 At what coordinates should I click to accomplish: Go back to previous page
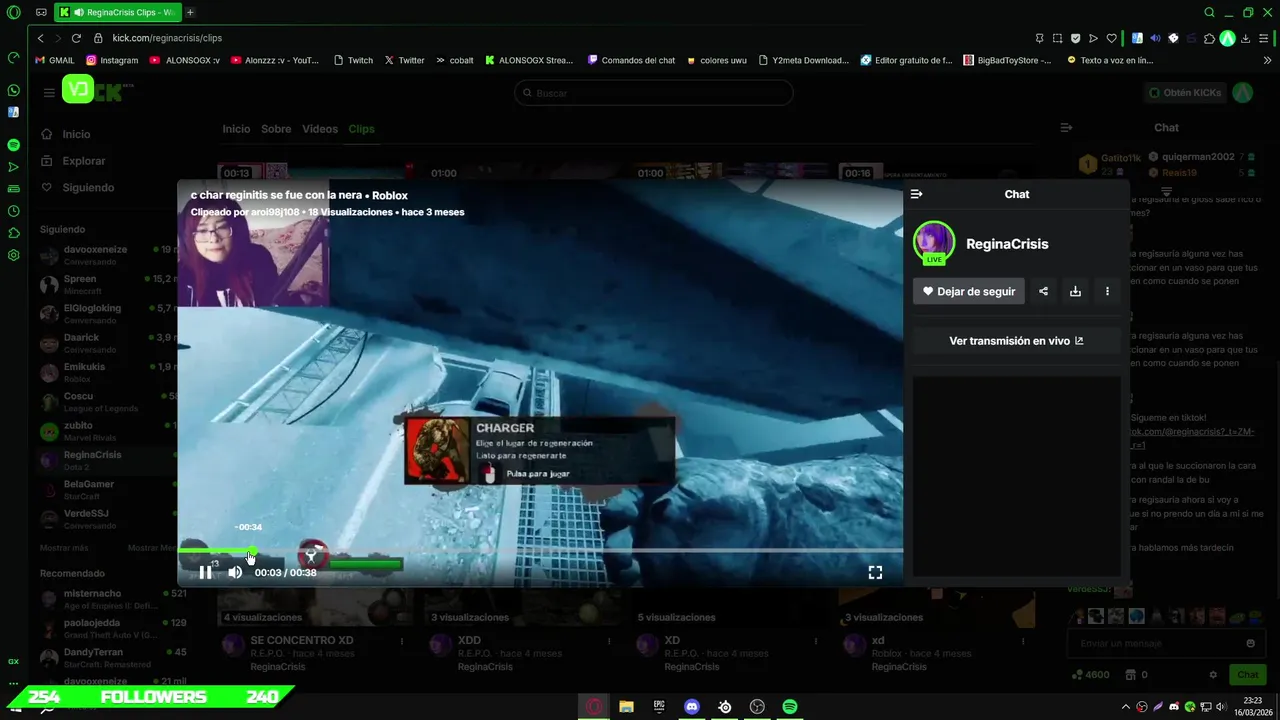[x=40, y=38]
